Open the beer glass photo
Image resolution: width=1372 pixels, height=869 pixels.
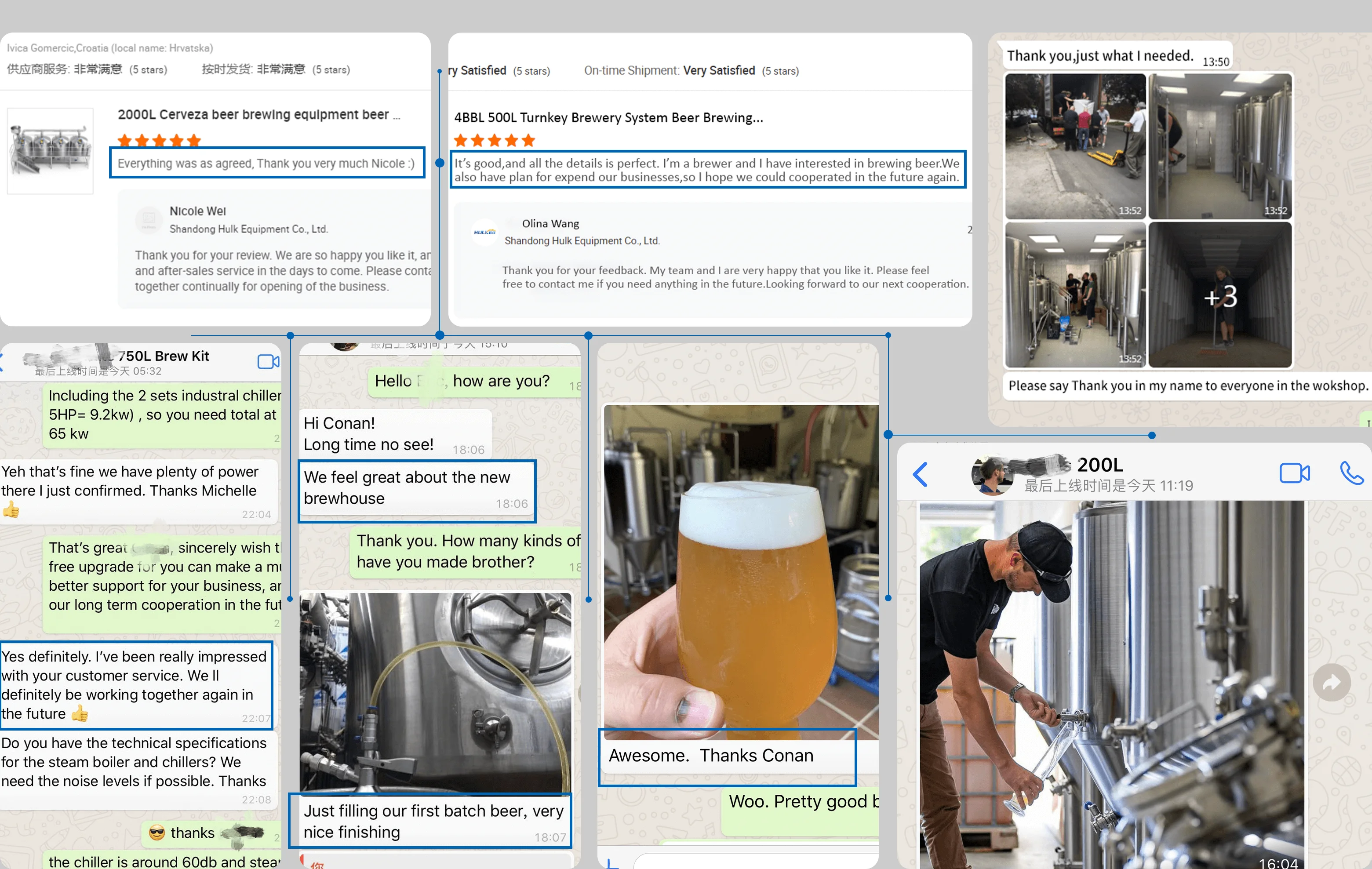point(741,570)
